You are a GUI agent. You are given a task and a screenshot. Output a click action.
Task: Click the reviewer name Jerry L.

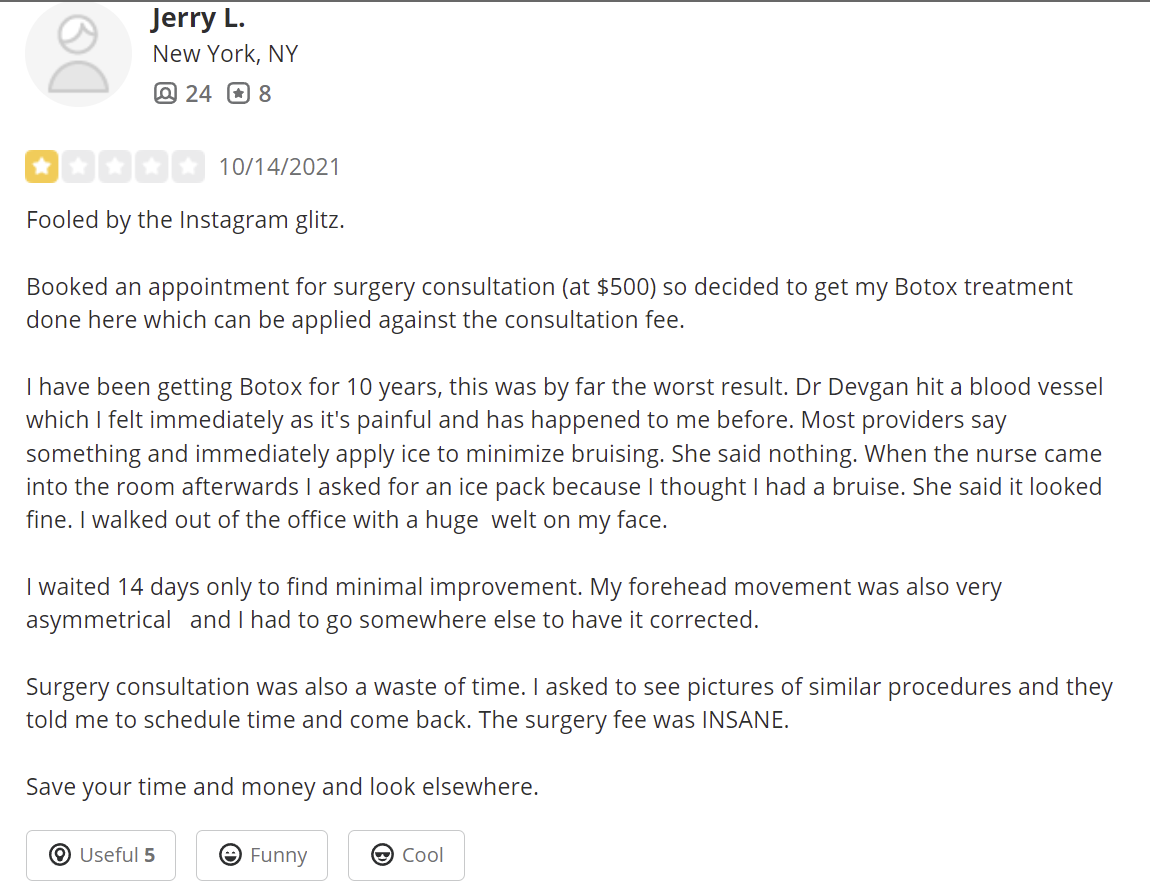pyautogui.click(x=198, y=19)
